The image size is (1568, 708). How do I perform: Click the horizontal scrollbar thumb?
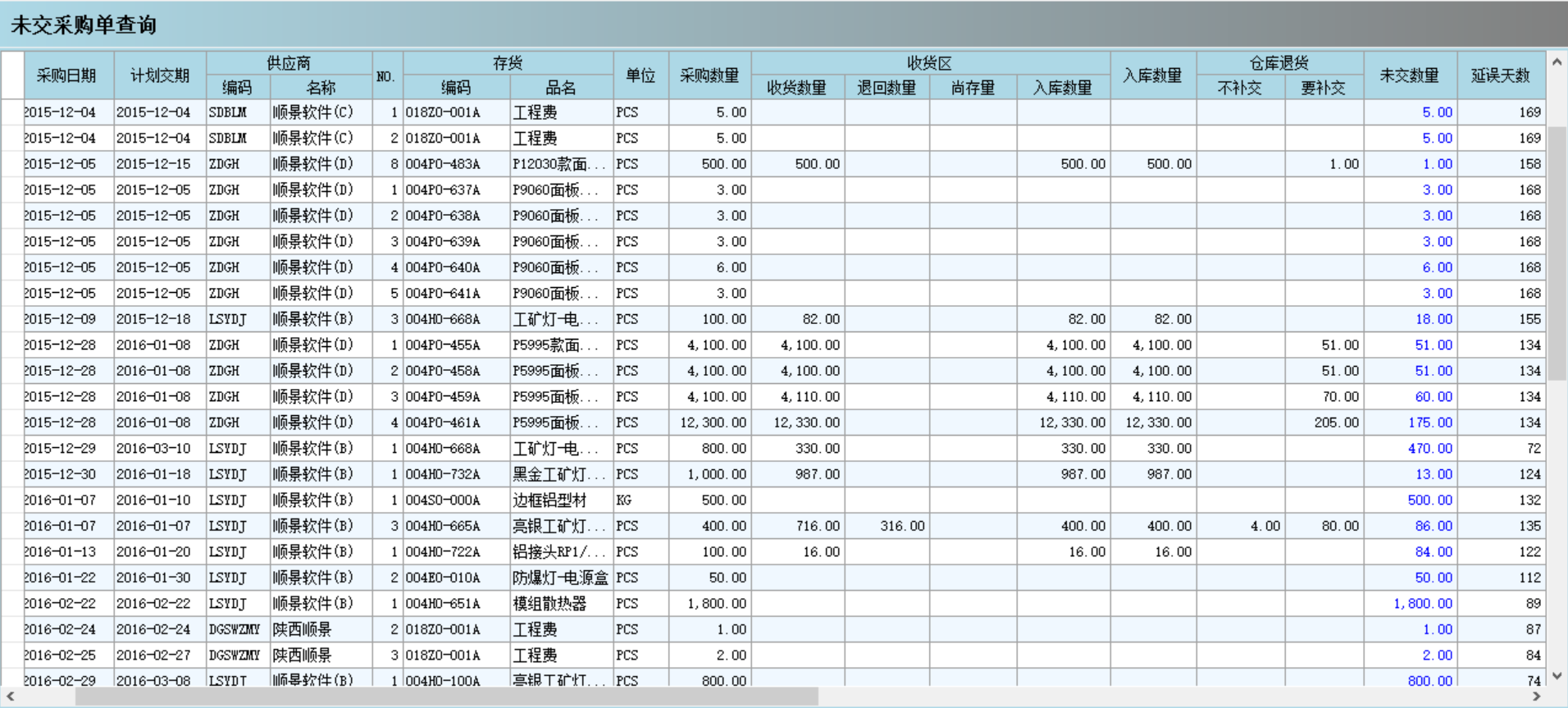(x=447, y=697)
